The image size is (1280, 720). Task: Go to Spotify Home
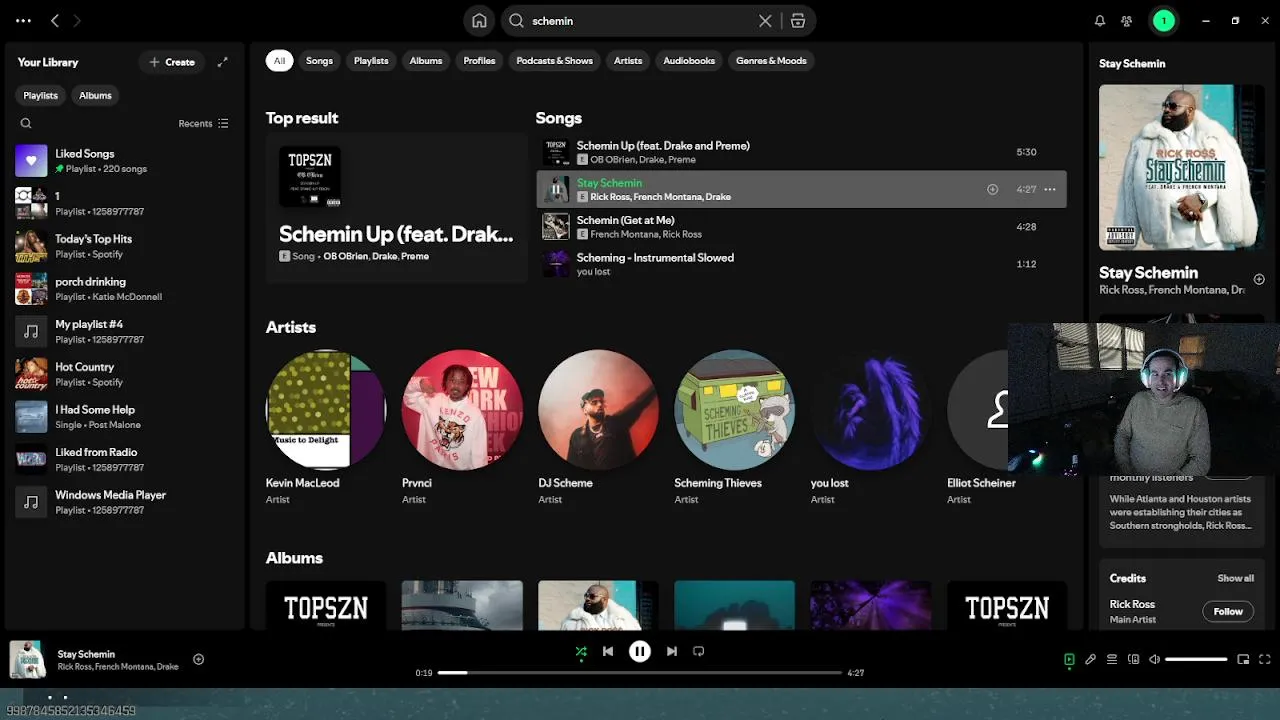[479, 20]
